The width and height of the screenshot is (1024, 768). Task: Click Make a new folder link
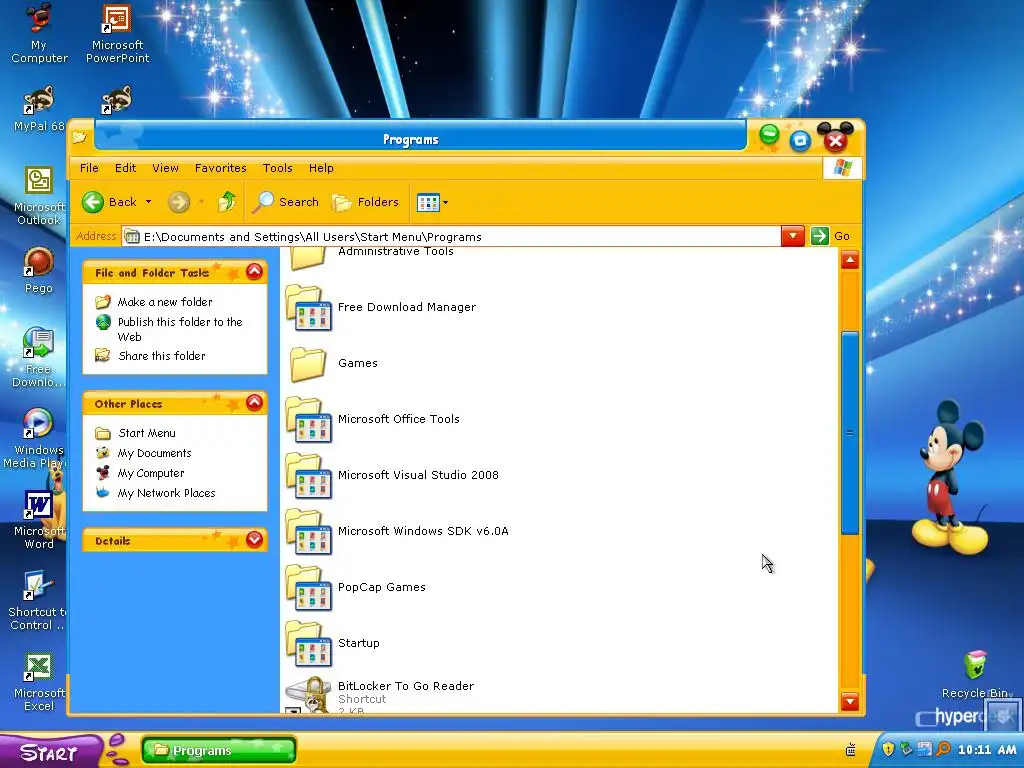pos(165,302)
